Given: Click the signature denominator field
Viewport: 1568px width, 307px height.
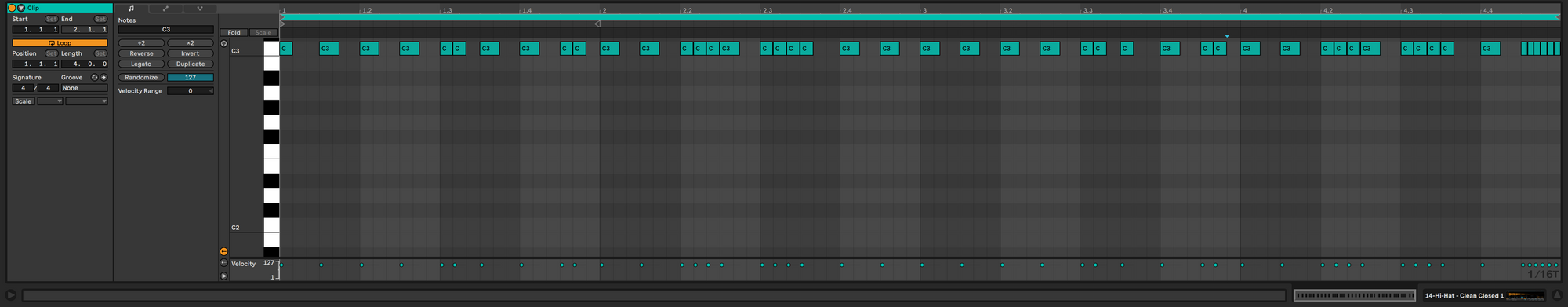Looking at the screenshot, I should point(48,88).
